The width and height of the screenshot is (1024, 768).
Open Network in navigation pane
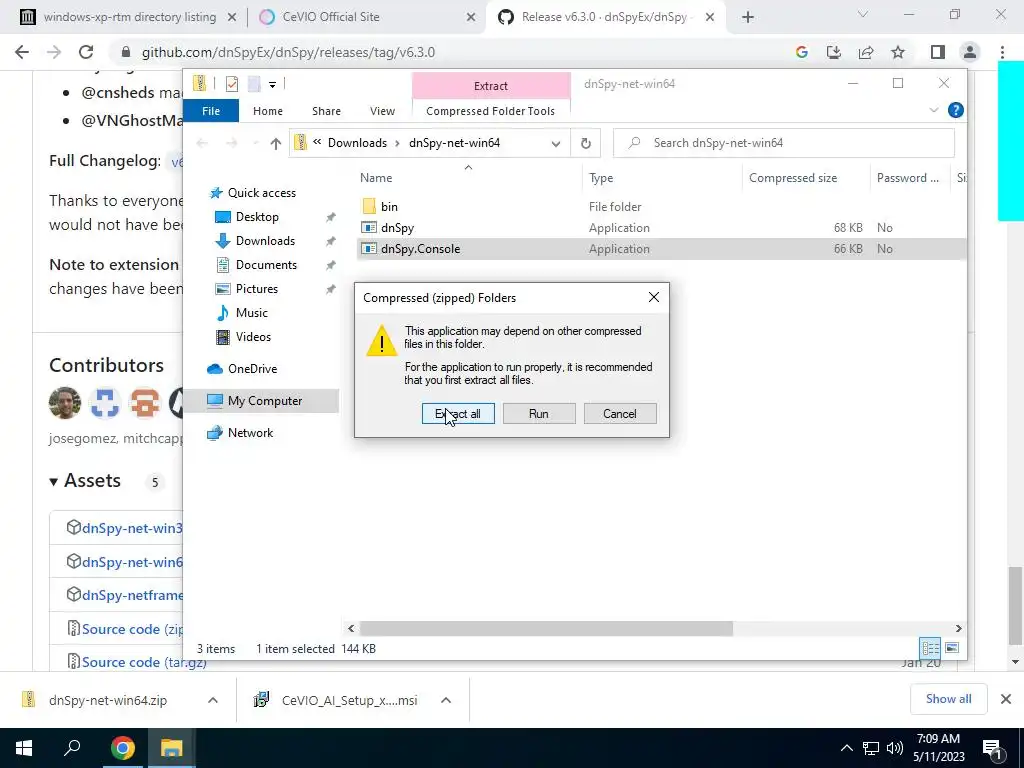[x=250, y=433]
